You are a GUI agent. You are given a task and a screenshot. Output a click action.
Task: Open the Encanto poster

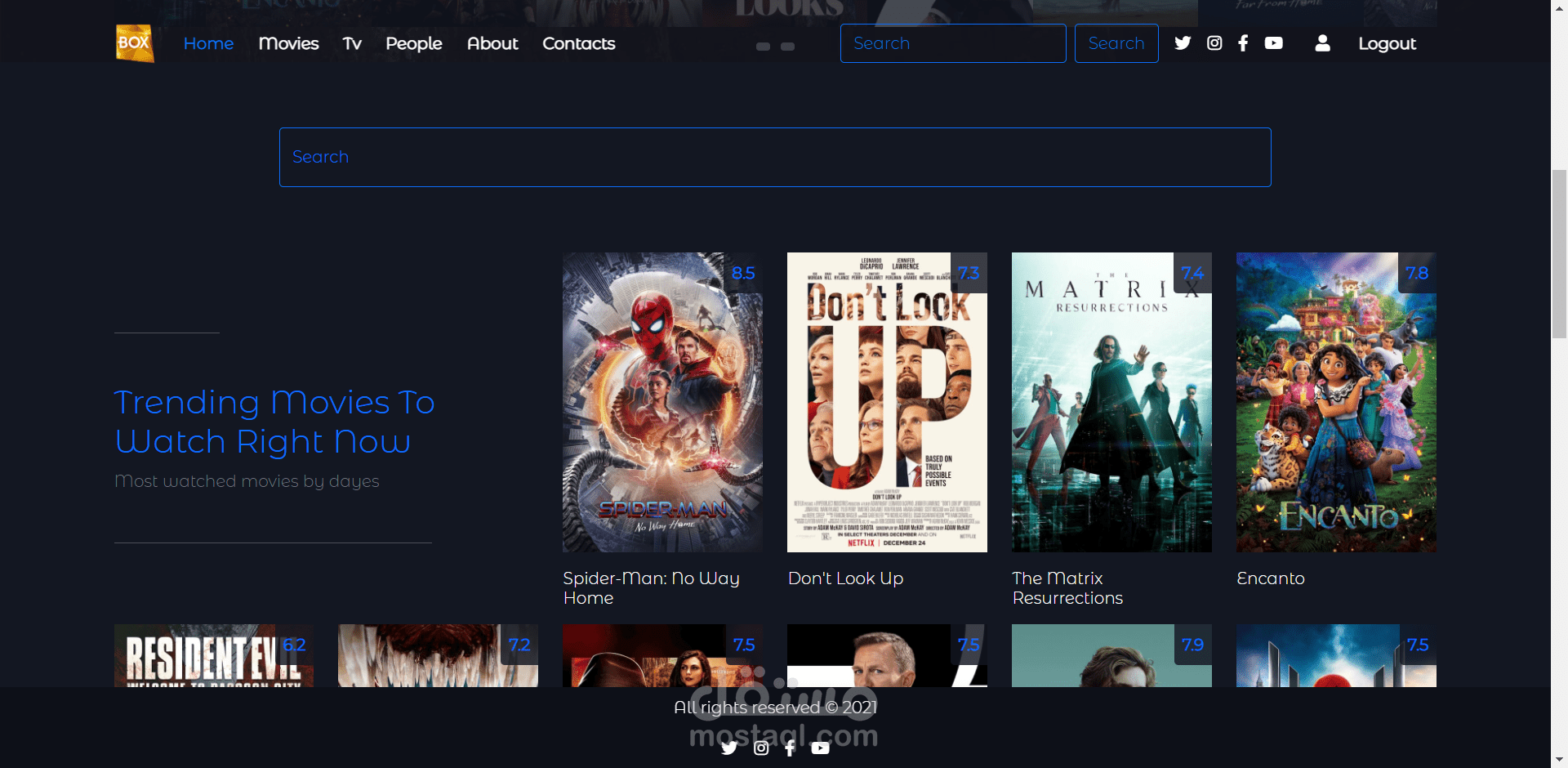click(1336, 402)
